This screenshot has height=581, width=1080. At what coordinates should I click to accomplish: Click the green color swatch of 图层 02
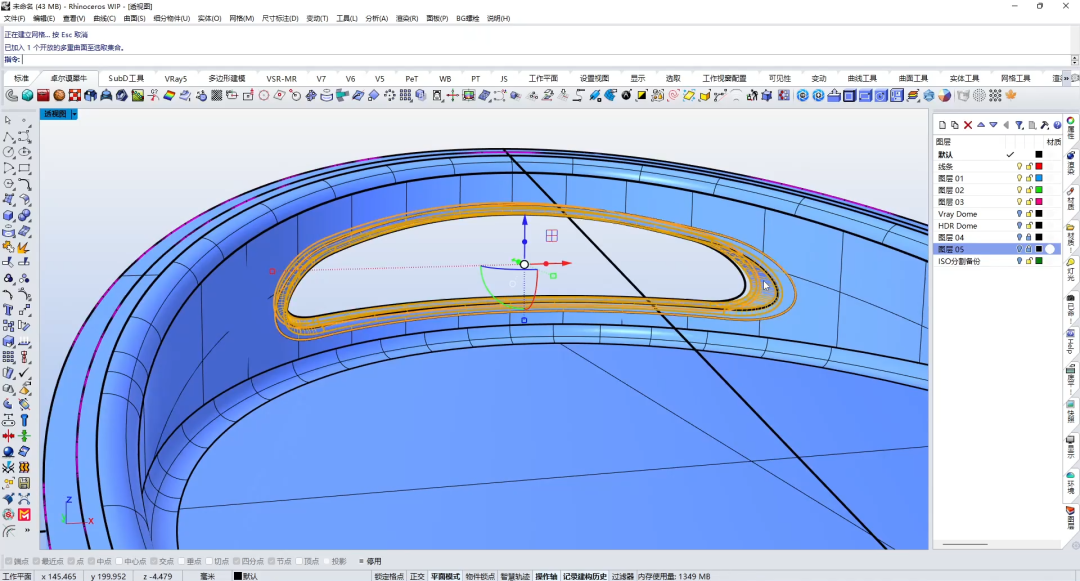[1039, 190]
